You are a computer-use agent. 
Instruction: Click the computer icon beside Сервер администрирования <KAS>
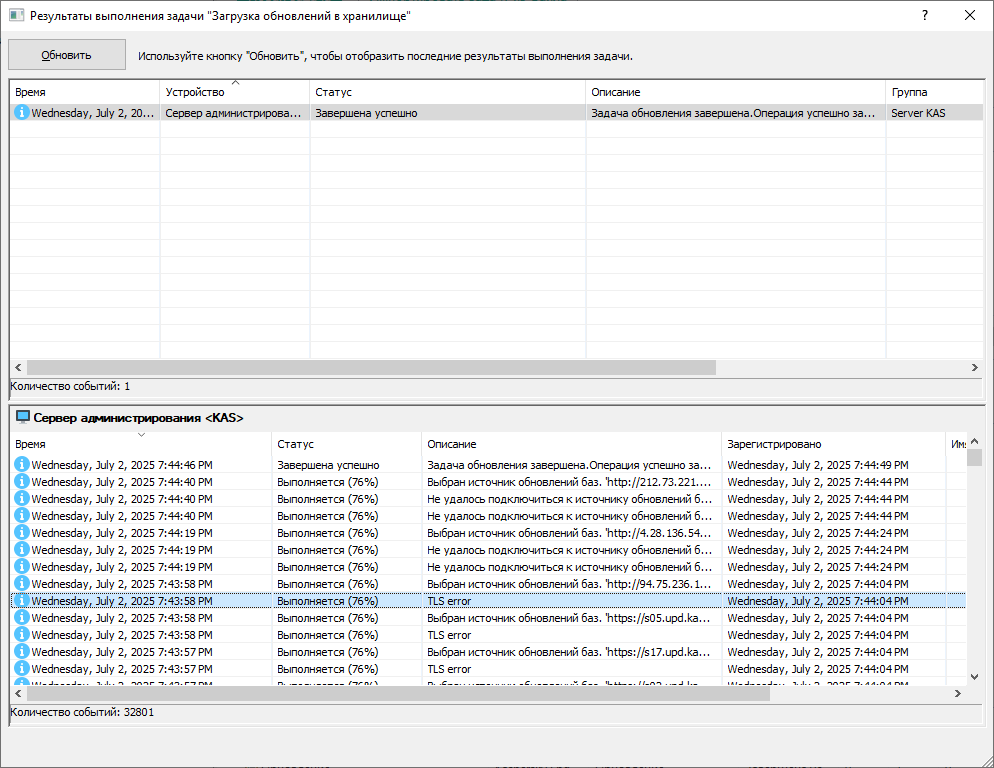(23, 417)
